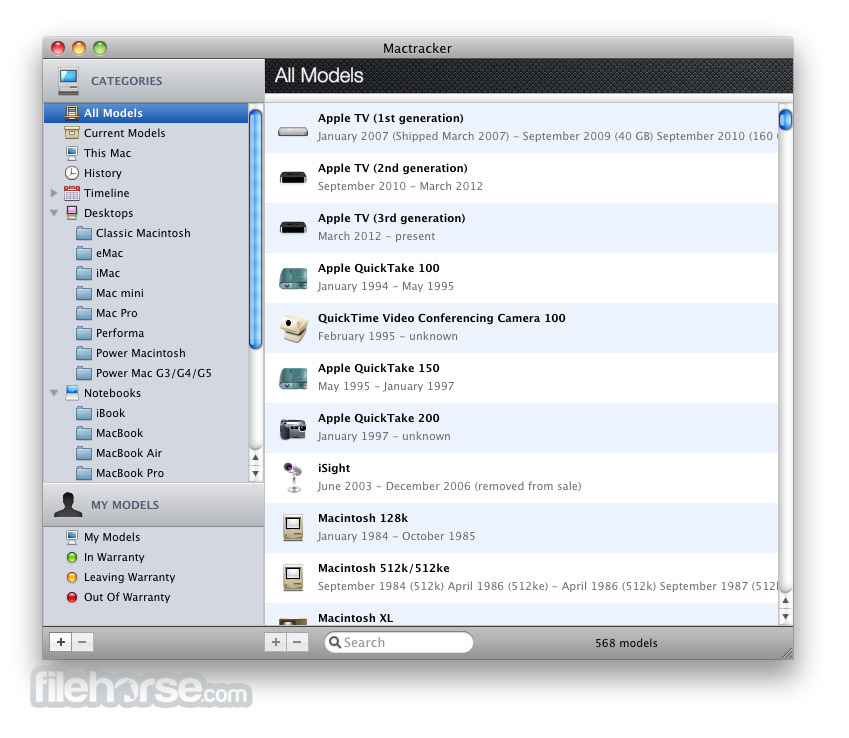The width and height of the screenshot is (849, 738).
Task: Click the Classic Macintosh folder icon
Action: (83, 233)
